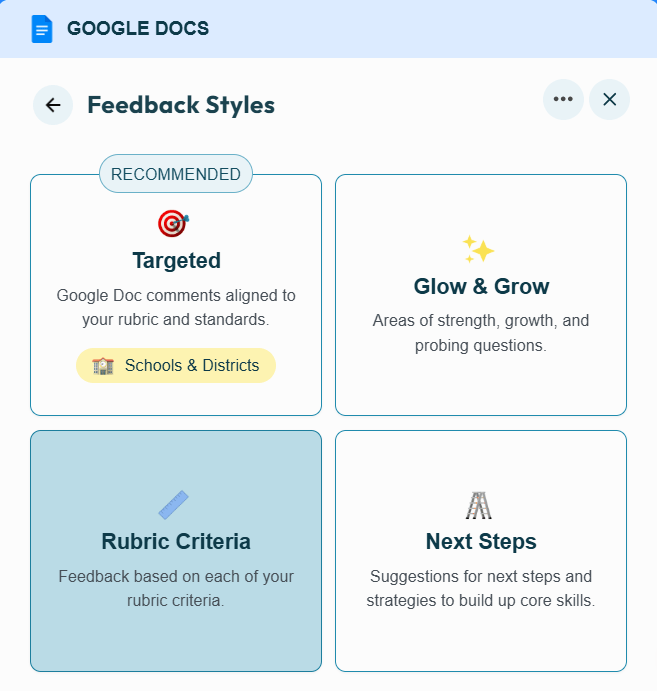Click the Feedback Styles panel title
This screenshot has width=657, height=691.
181,105
